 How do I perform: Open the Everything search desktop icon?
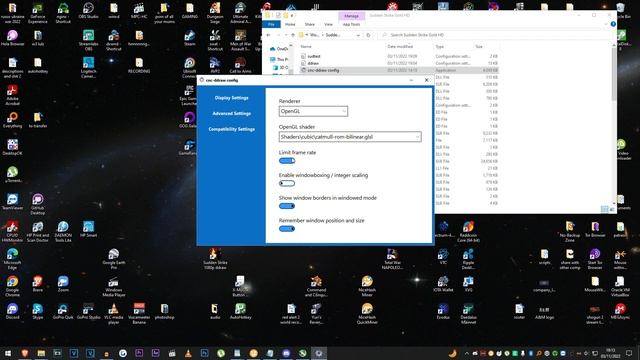[12, 120]
